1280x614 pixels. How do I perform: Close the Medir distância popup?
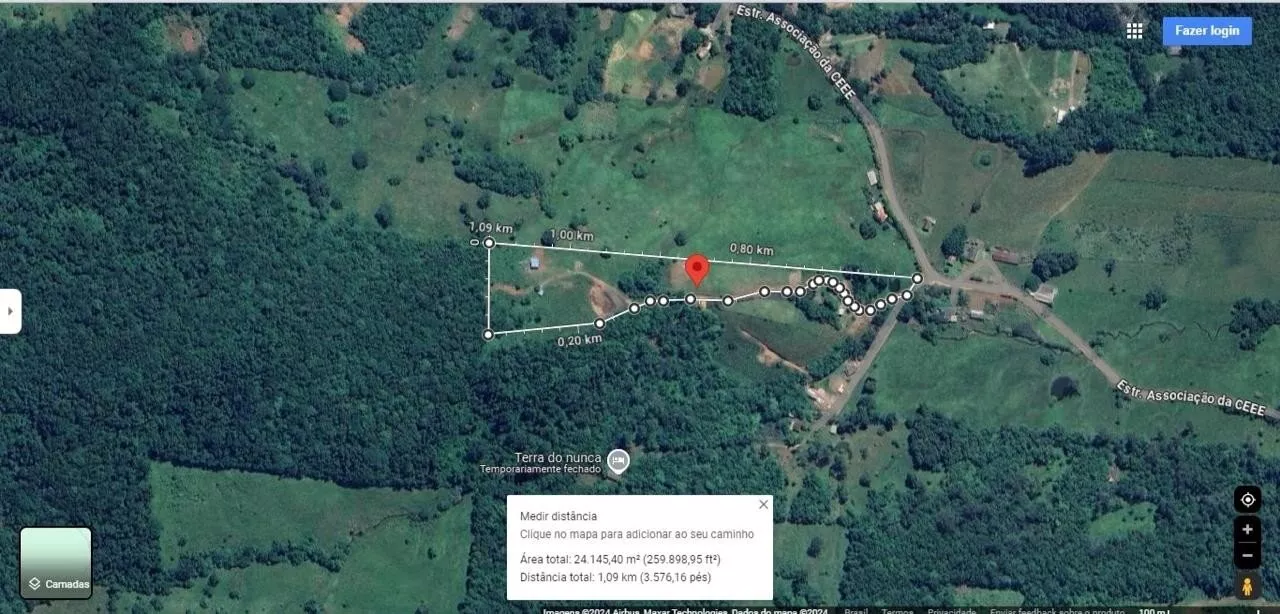pos(764,504)
